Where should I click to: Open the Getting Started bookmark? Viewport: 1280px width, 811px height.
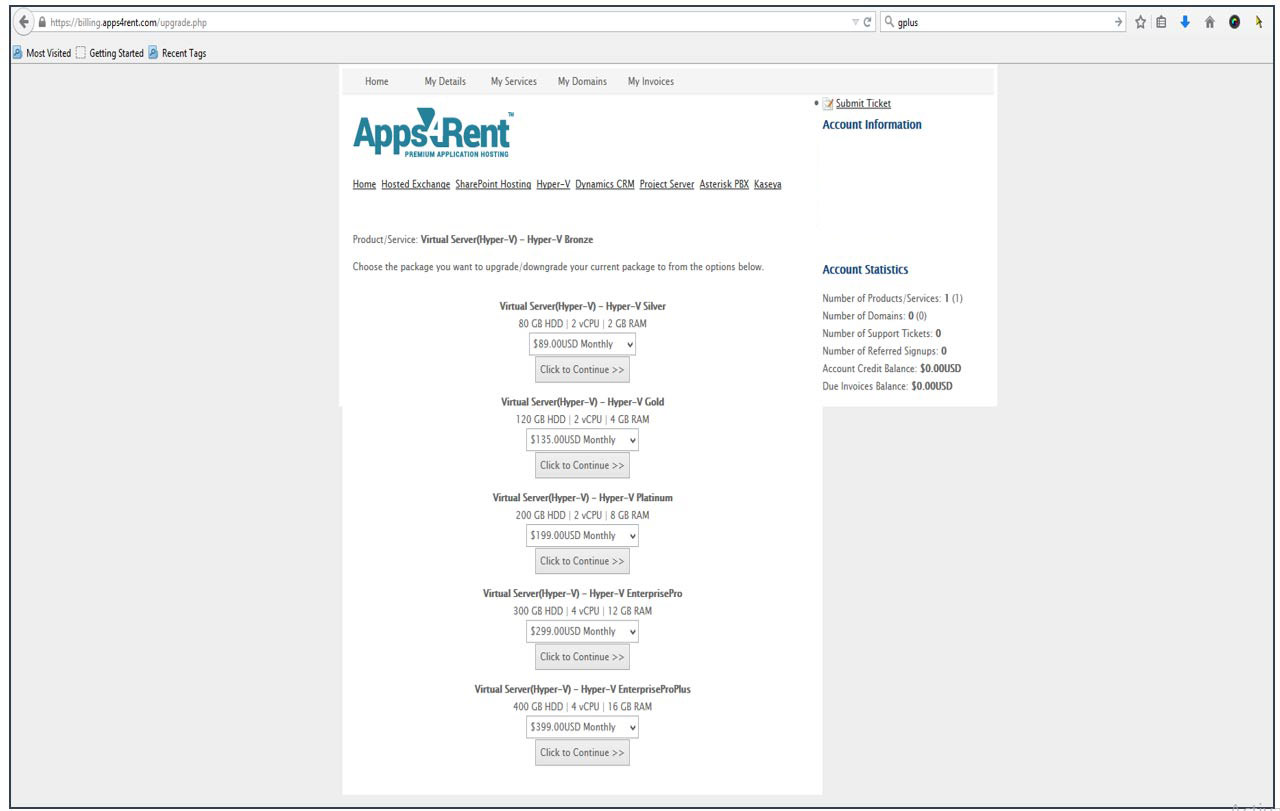point(110,53)
